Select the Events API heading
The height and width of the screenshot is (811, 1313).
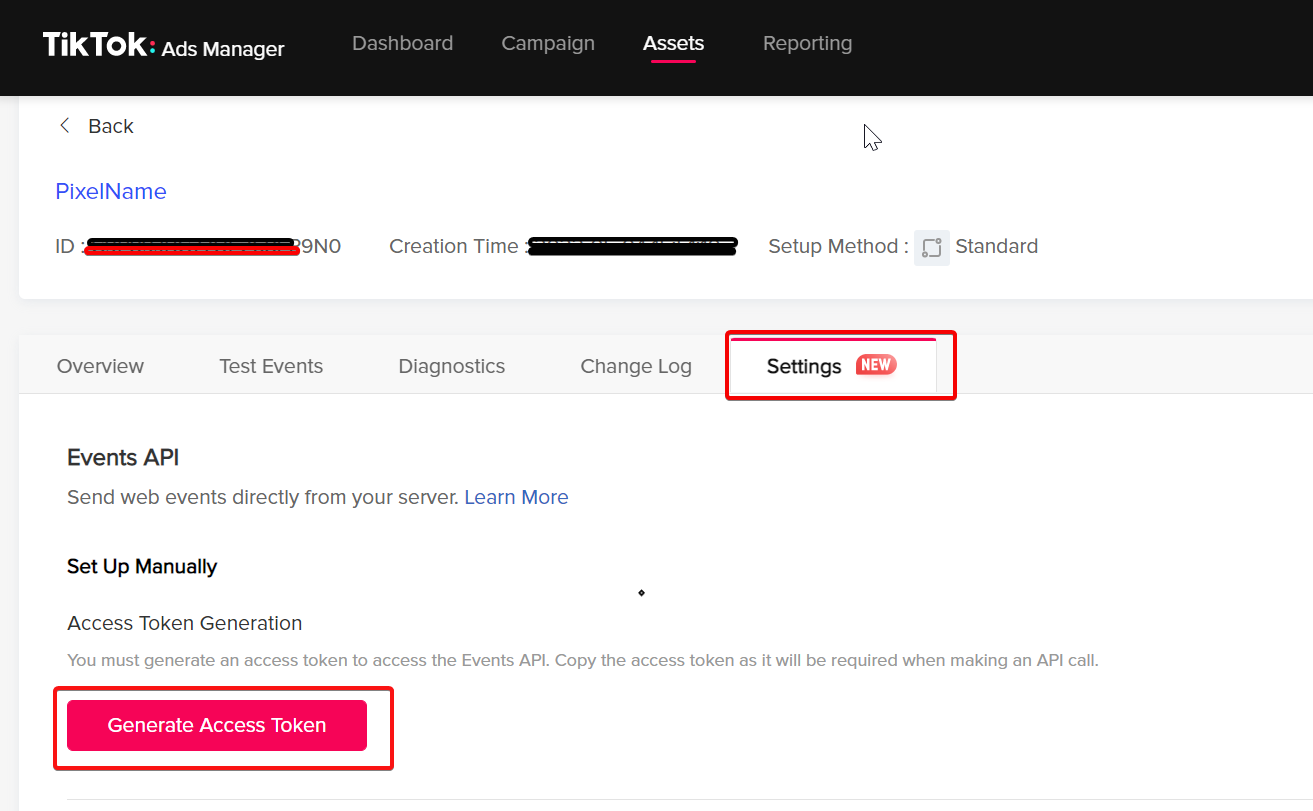(123, 457)
